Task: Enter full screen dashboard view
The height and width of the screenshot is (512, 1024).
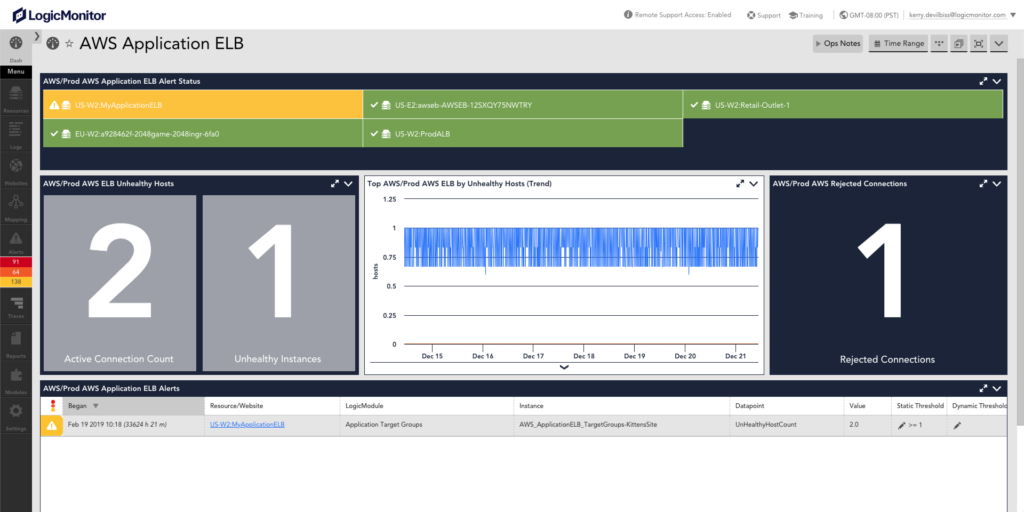Action: point(978,44)
